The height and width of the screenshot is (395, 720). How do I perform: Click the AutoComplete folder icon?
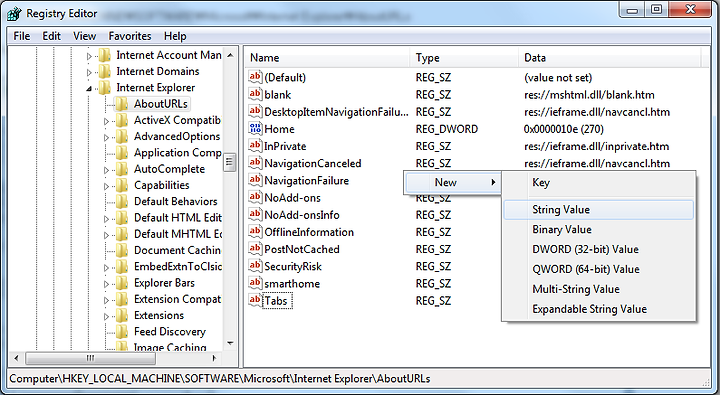click(x=122, y=169)
